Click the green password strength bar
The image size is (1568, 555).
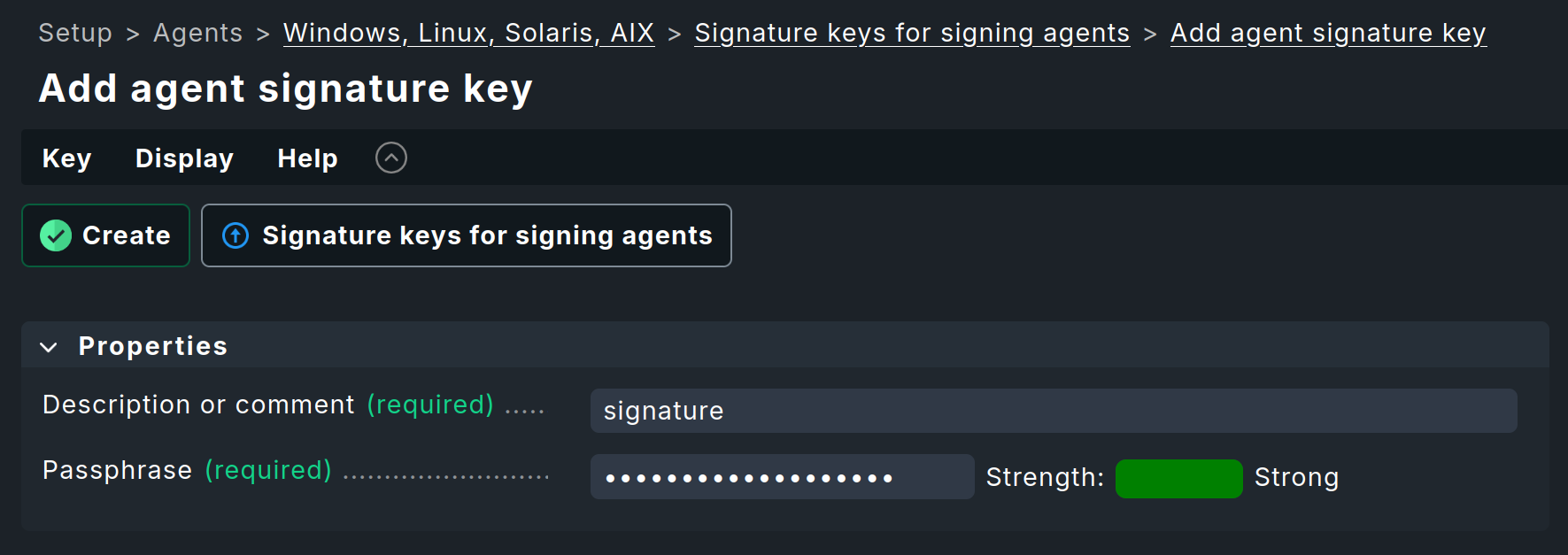click(x=1178, y=478)
